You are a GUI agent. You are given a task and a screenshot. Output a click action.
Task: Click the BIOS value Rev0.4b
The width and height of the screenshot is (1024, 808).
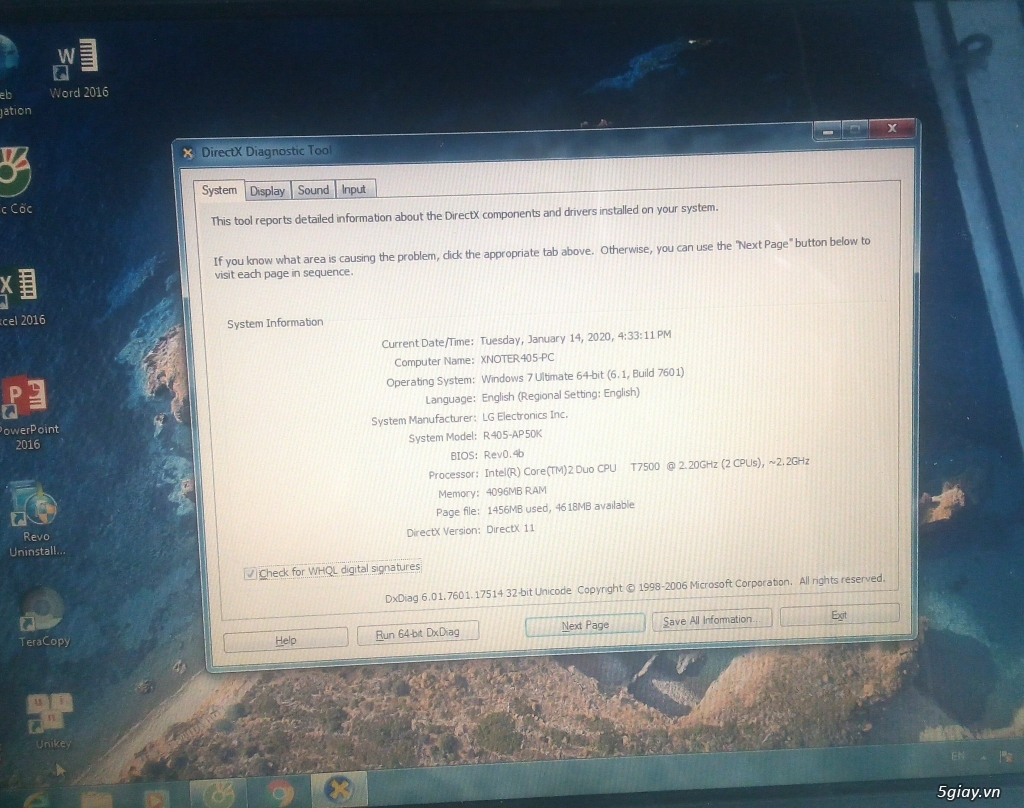point(504,454)
